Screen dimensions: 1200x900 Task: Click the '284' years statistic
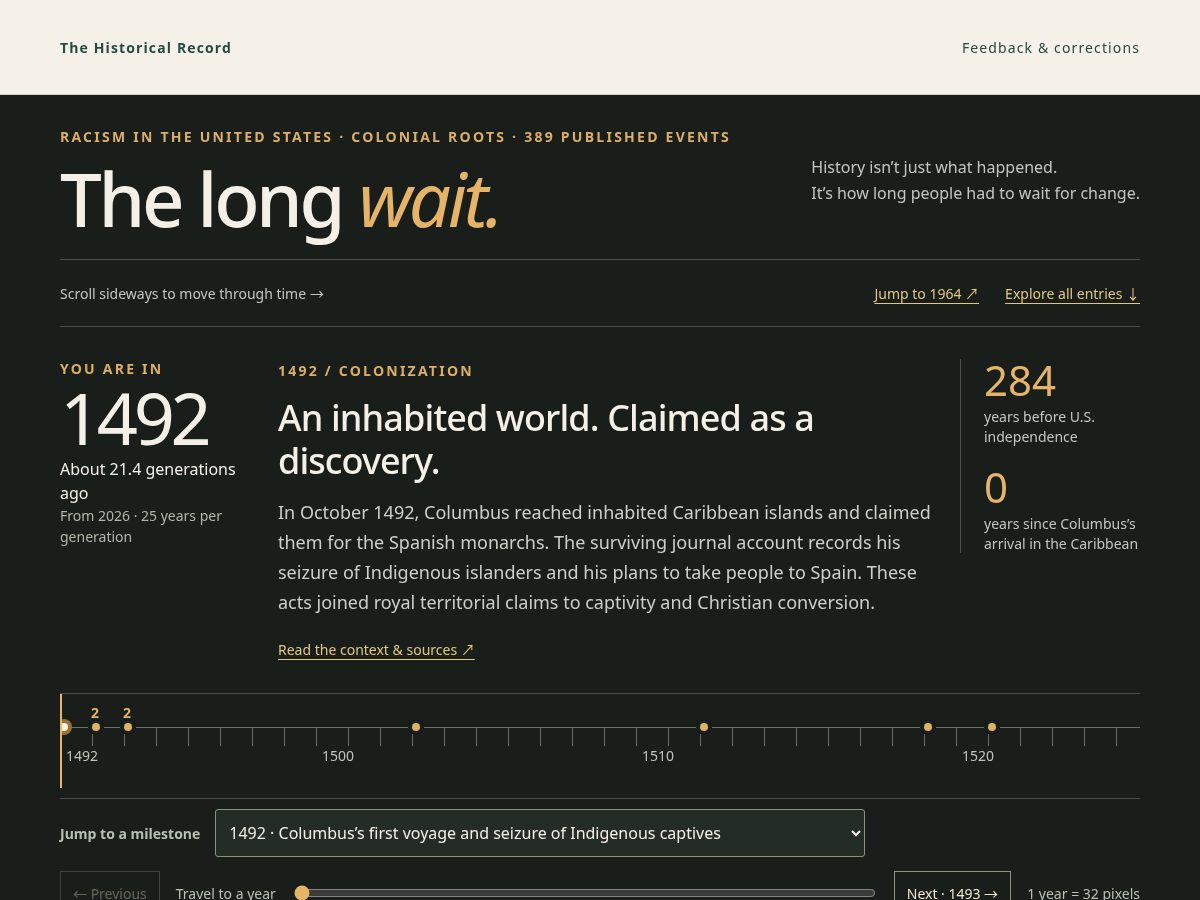coord(1020,381)
